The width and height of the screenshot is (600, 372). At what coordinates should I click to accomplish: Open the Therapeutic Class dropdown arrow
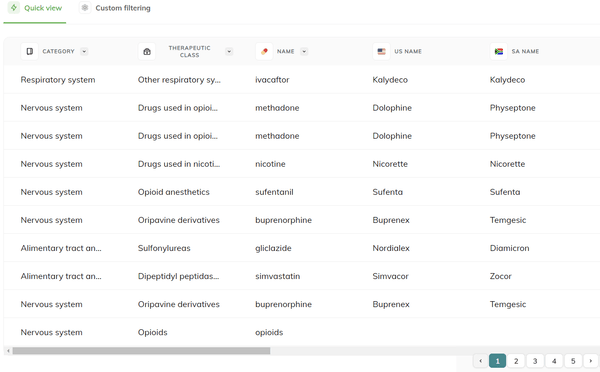(229, 51)
